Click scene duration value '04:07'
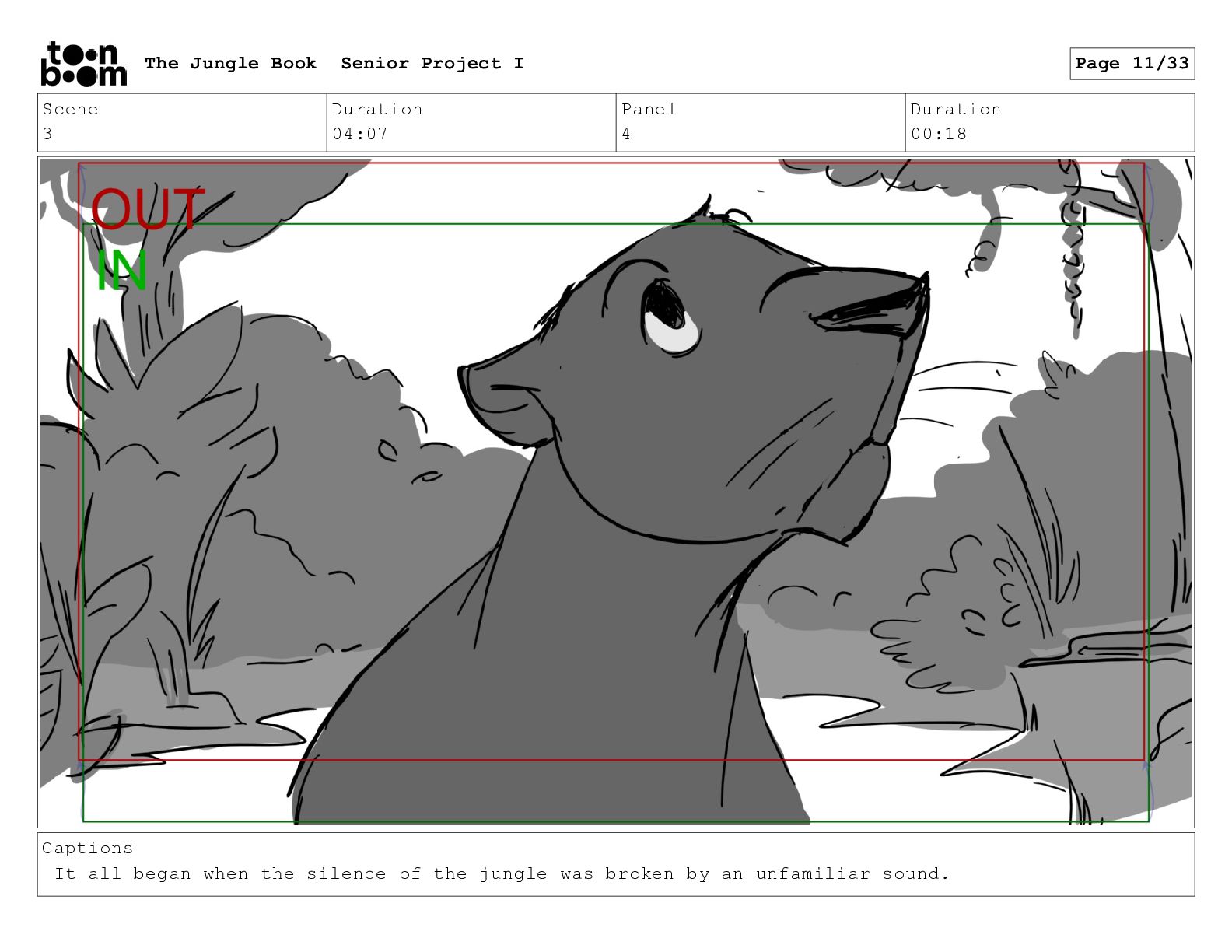The width and height of the screenshot is (1232, 952). pyautogui.click(x=359, y=134)
